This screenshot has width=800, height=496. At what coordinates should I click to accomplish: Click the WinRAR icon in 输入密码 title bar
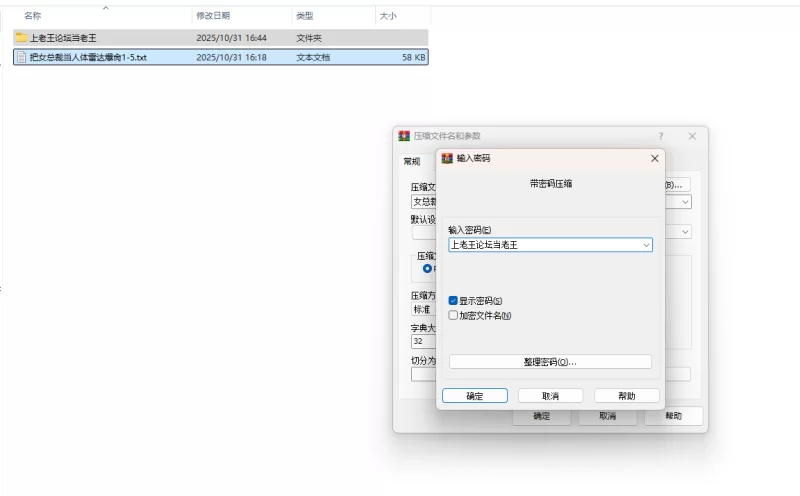click(447, 158)
